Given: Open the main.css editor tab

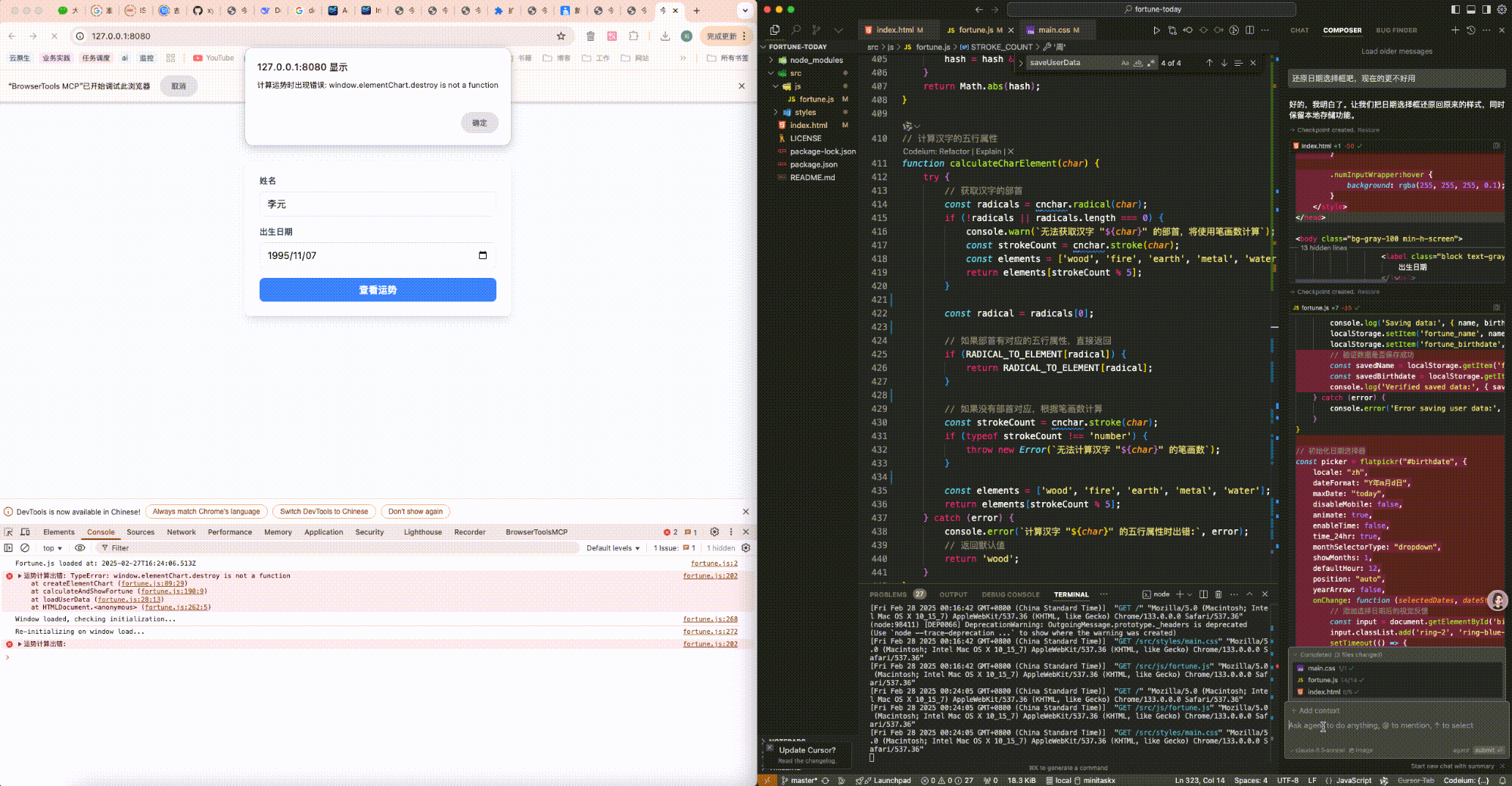Looking at the screenshot, I should [1053, 30].
